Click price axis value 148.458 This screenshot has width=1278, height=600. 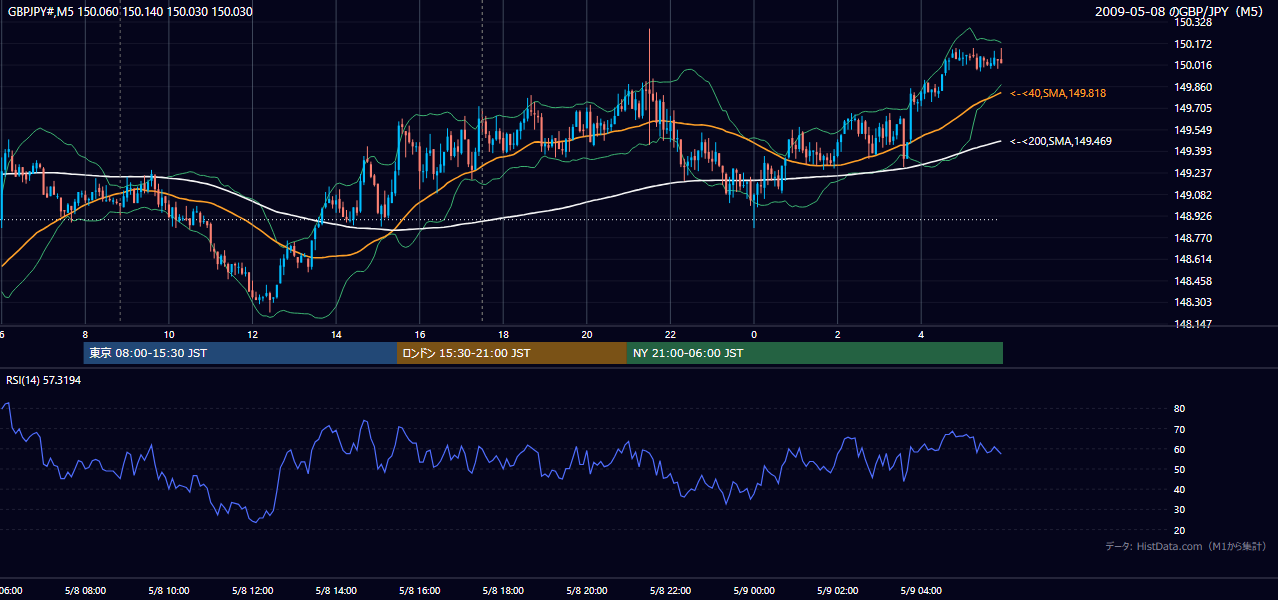(x=1192, y=281)
